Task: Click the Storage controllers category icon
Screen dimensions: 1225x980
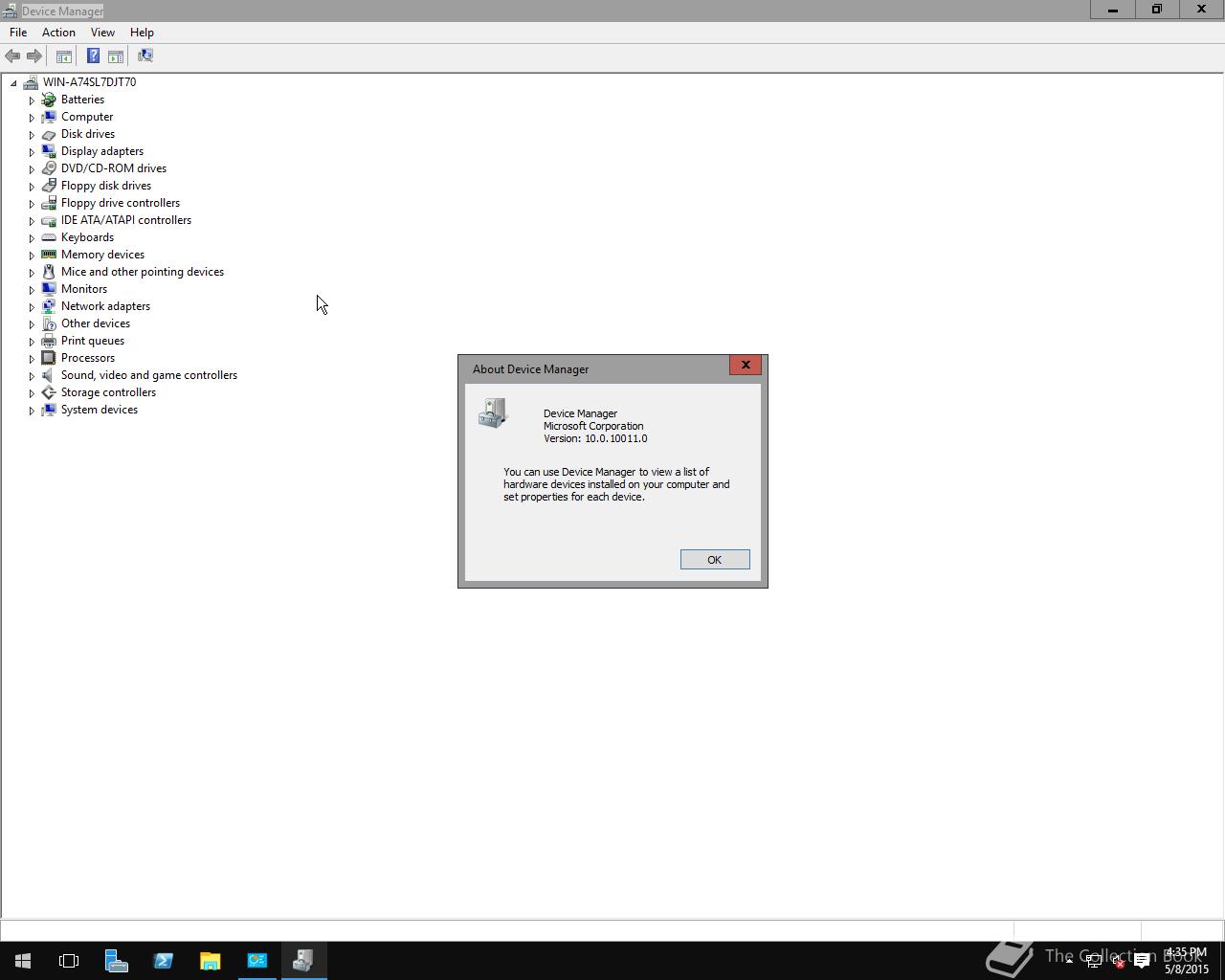Action: 49,392
